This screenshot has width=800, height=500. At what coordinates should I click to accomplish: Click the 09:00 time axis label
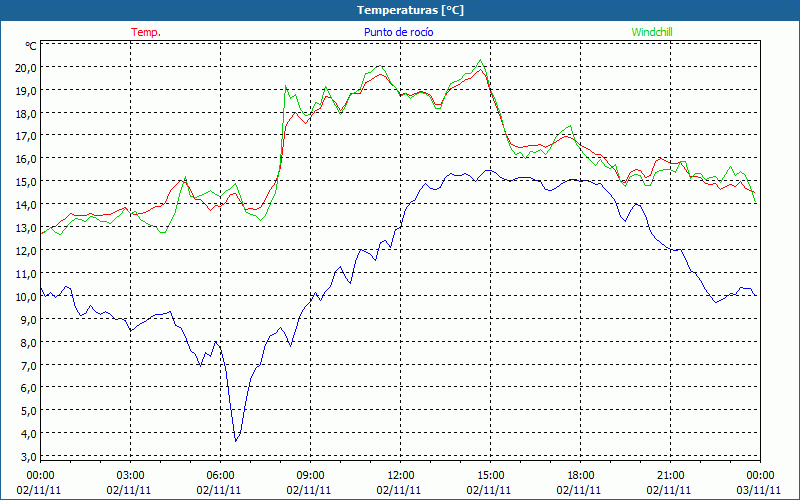point(310,476)
